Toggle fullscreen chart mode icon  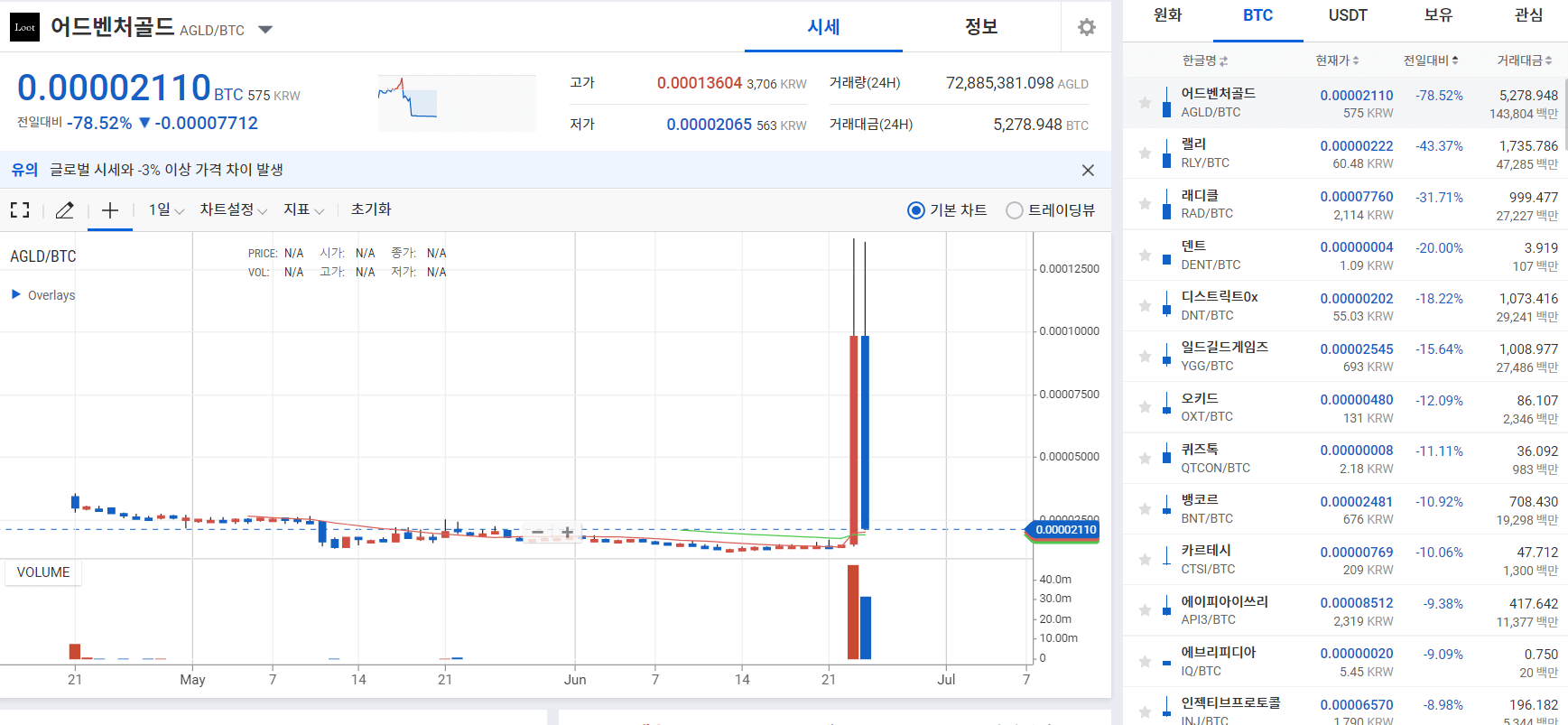pyautogui.click(x=20, y=210)
